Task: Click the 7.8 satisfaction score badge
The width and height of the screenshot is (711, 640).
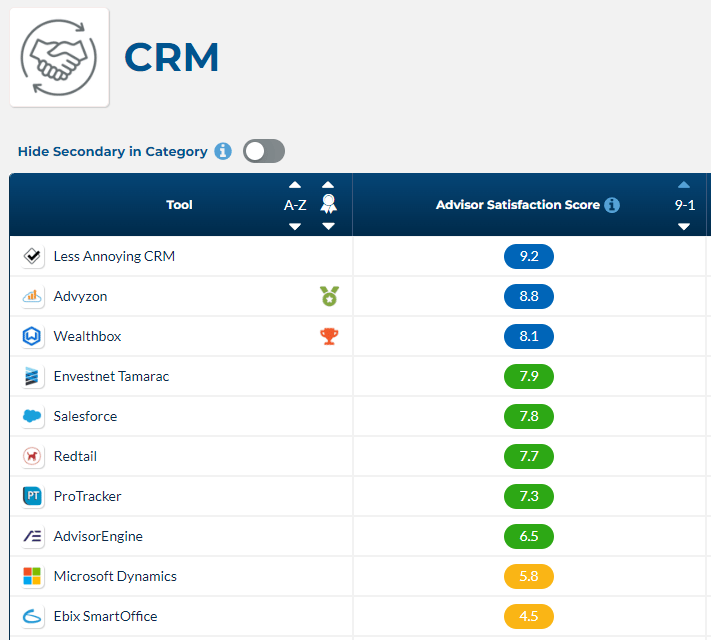Action: [x=529, y=416]
